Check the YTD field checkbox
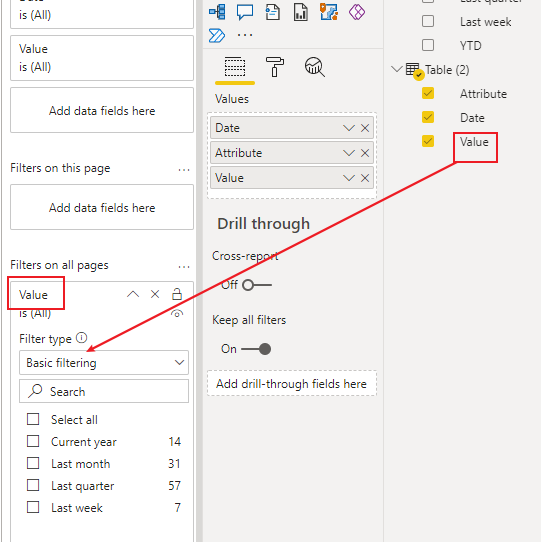 pos(428,45)
